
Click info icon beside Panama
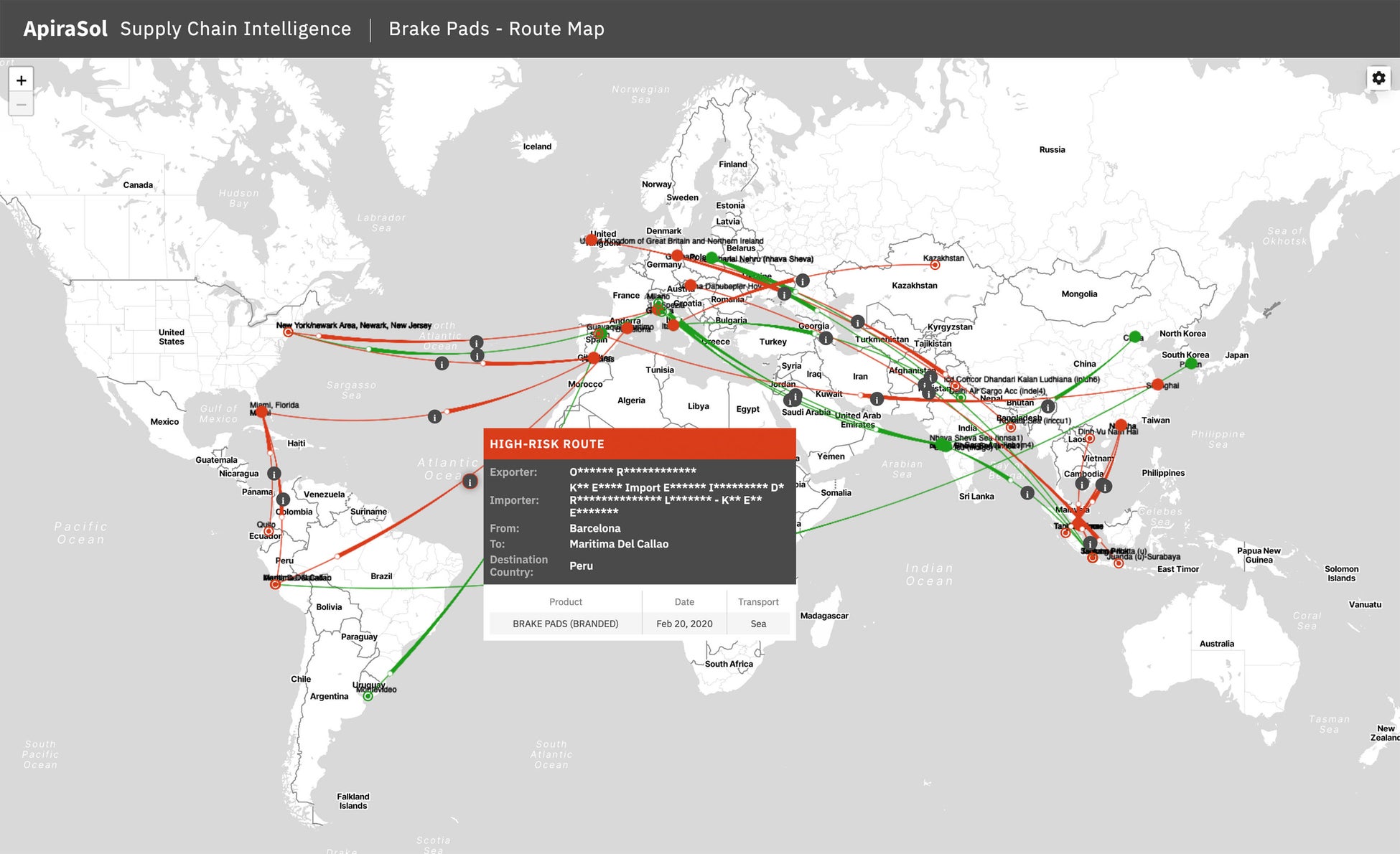tap(274, 474)
